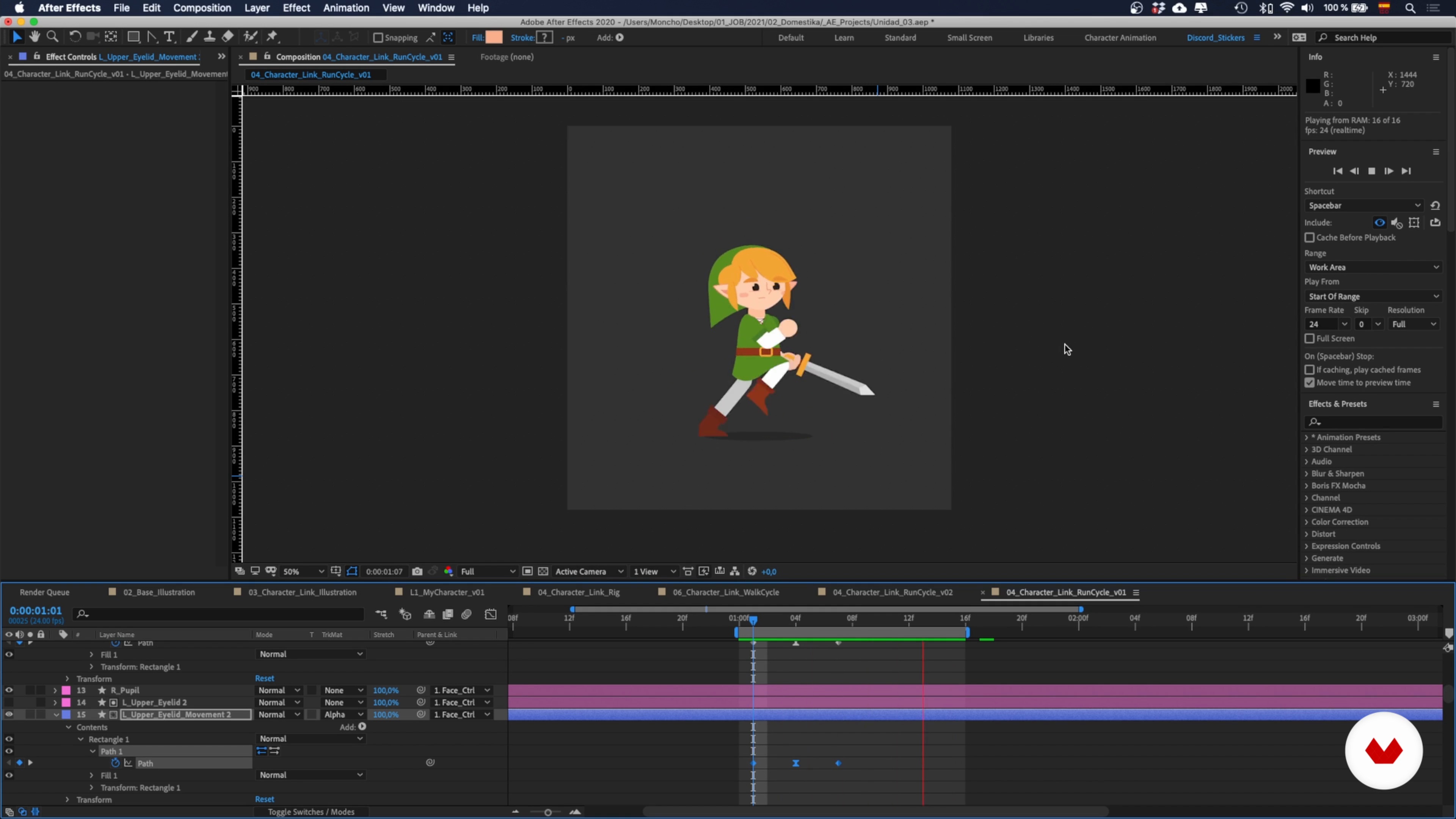Check If caching, play cached frames
This screenshot has height=819, width=1456.
click(x=1310, y=370)
